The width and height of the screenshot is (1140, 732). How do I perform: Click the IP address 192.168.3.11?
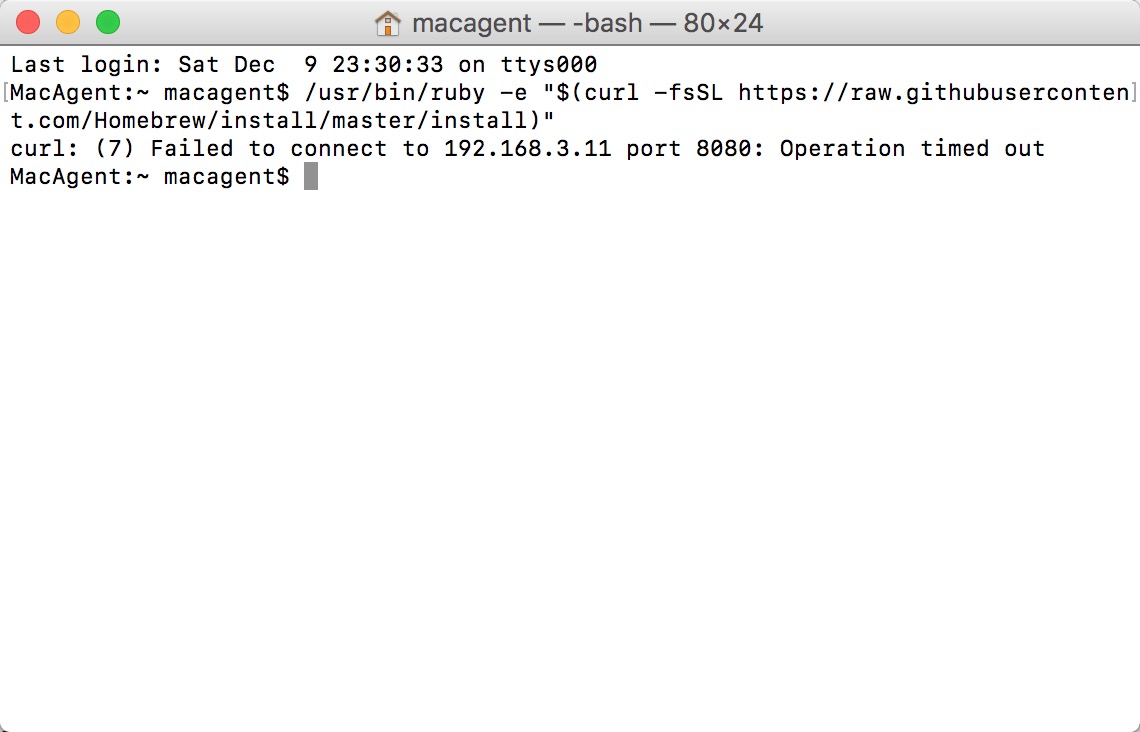[528, 148]
